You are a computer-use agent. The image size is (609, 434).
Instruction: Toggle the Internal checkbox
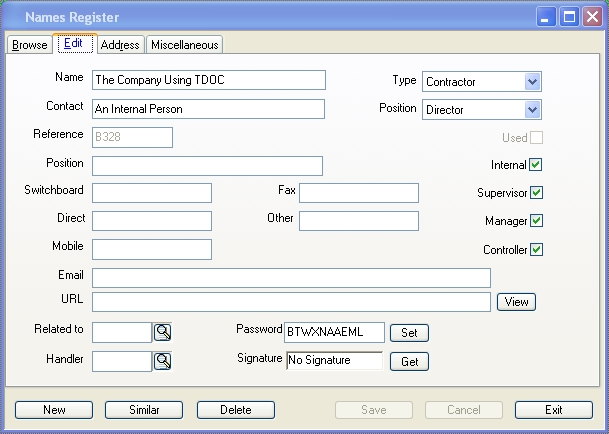point(536,165)
